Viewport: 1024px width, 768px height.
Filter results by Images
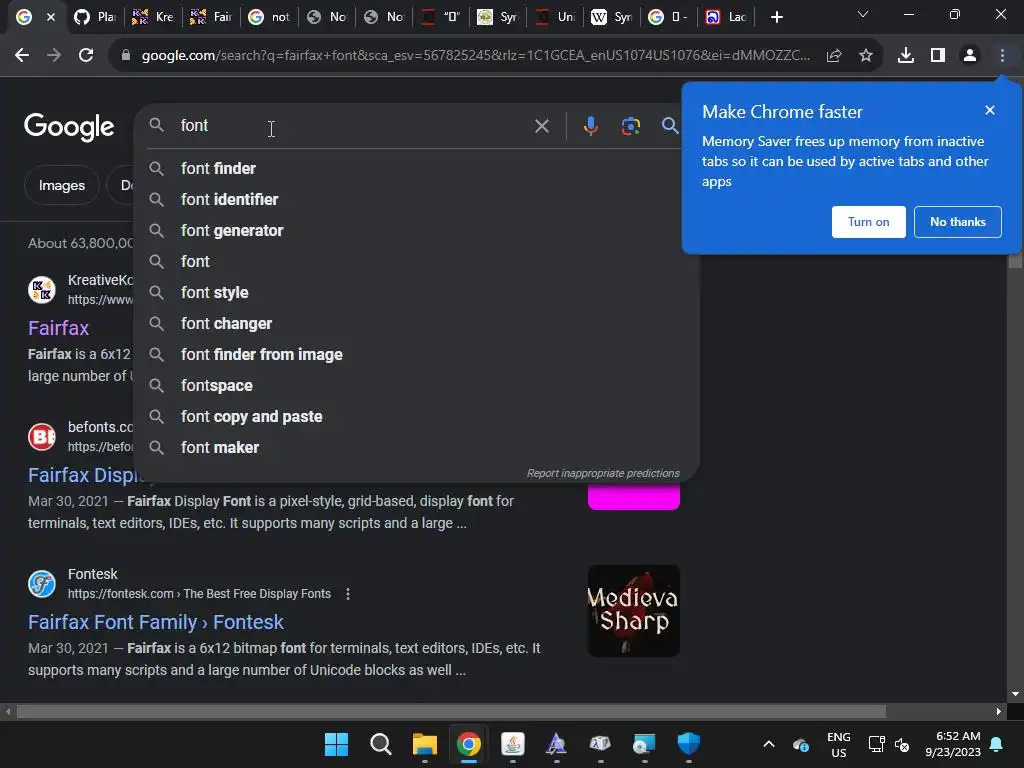62,185
